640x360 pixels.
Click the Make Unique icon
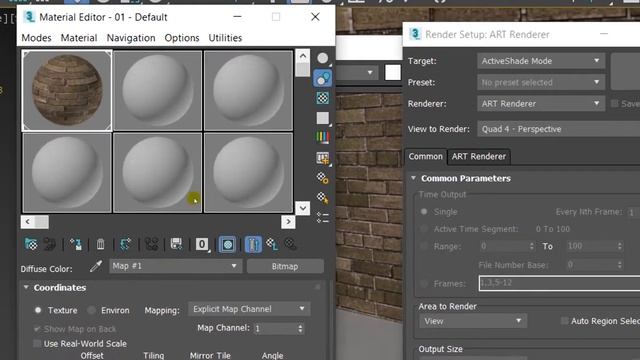click(151, 244)
